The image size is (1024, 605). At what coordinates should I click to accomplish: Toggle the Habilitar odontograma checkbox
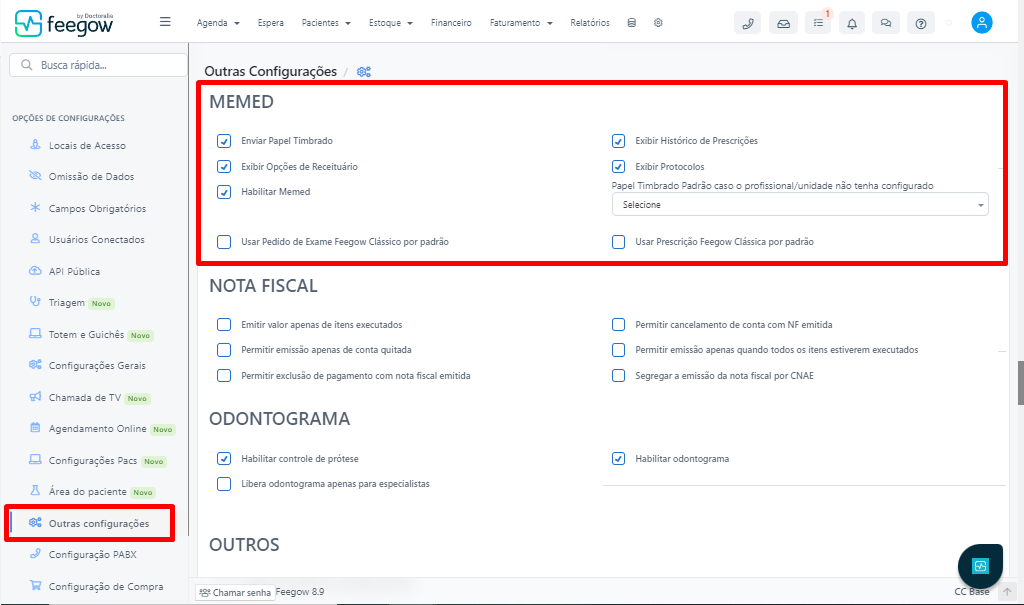point(618,459)
